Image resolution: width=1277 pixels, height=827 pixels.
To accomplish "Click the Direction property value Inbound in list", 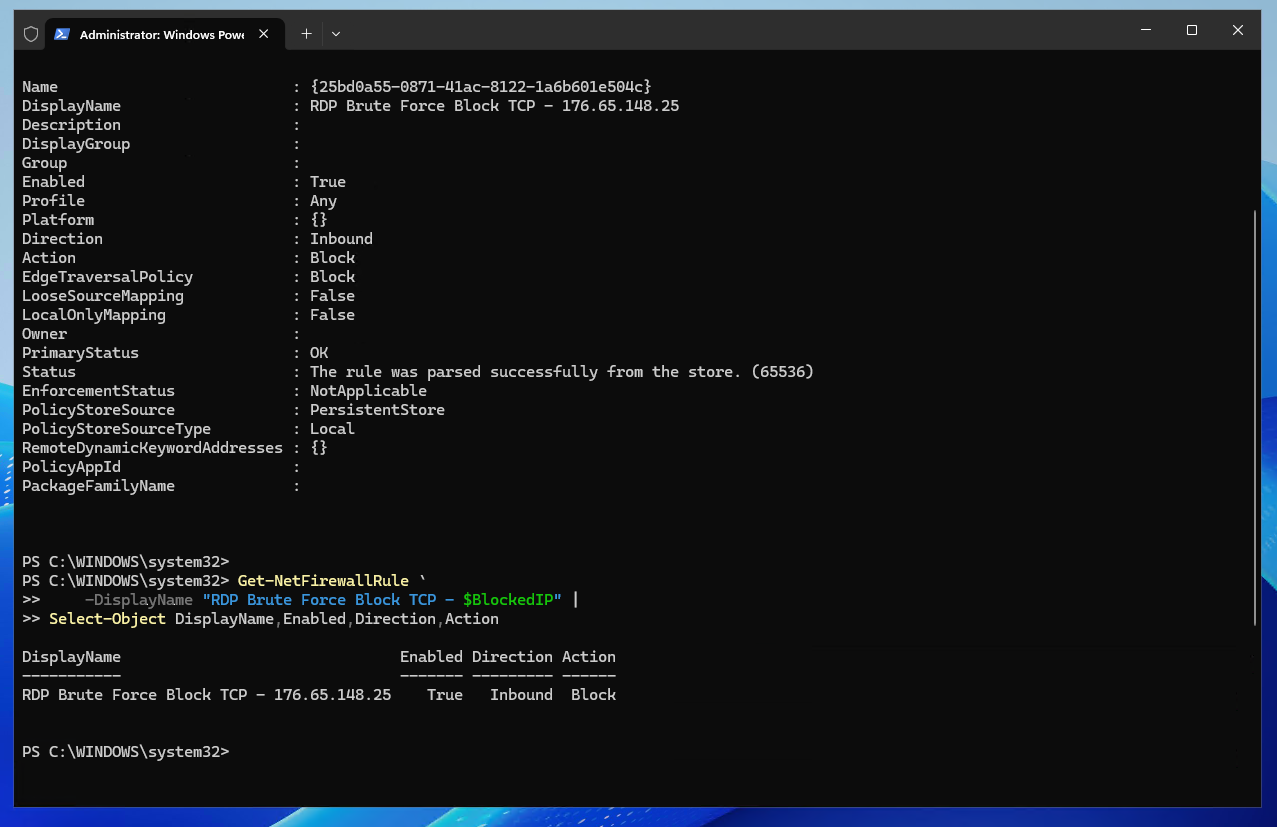I will 341,239.
